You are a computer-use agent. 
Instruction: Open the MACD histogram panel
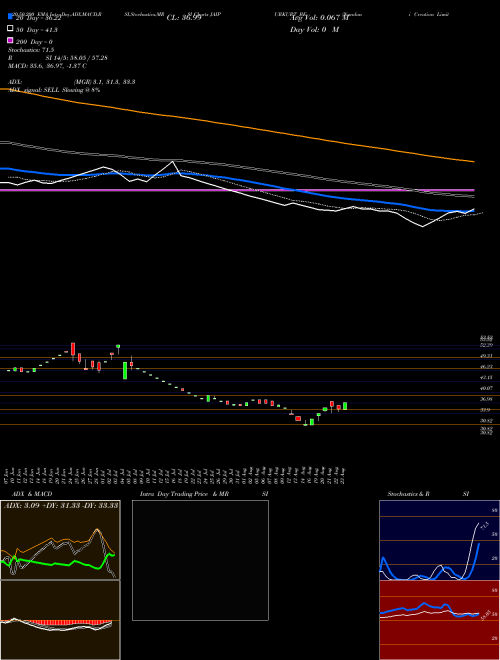pos(60,620)
